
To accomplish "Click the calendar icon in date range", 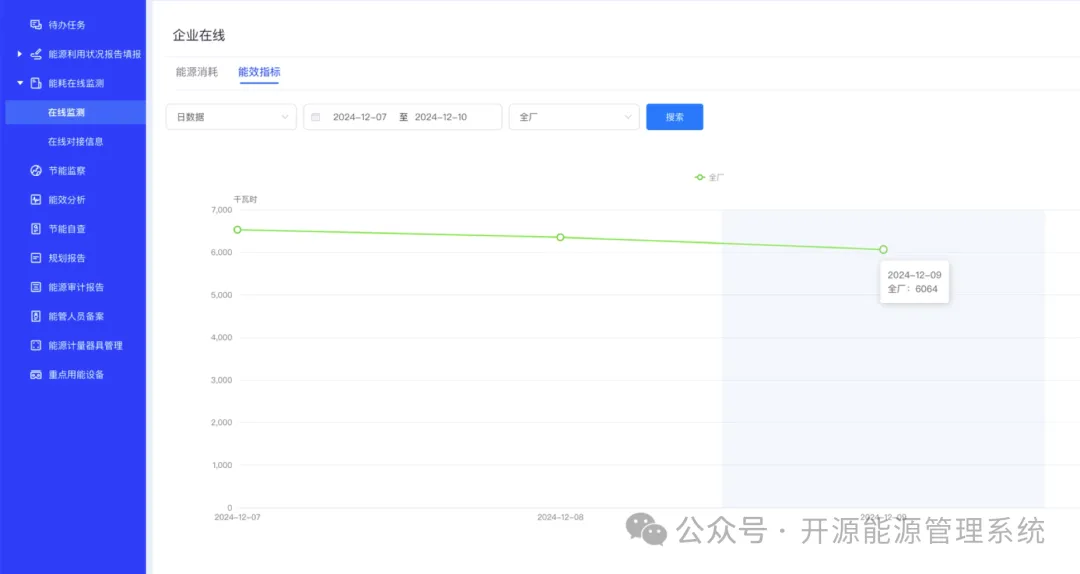I will [x=316, y=117].
